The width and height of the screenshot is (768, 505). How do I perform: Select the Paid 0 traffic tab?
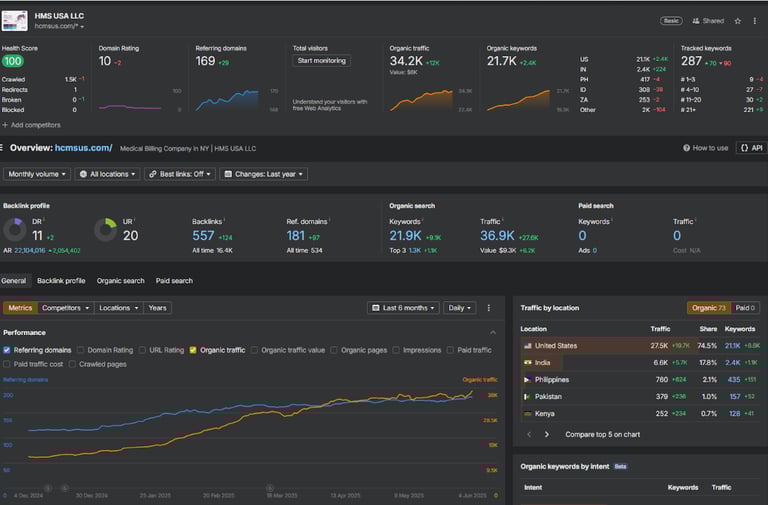tap(742, 308)
